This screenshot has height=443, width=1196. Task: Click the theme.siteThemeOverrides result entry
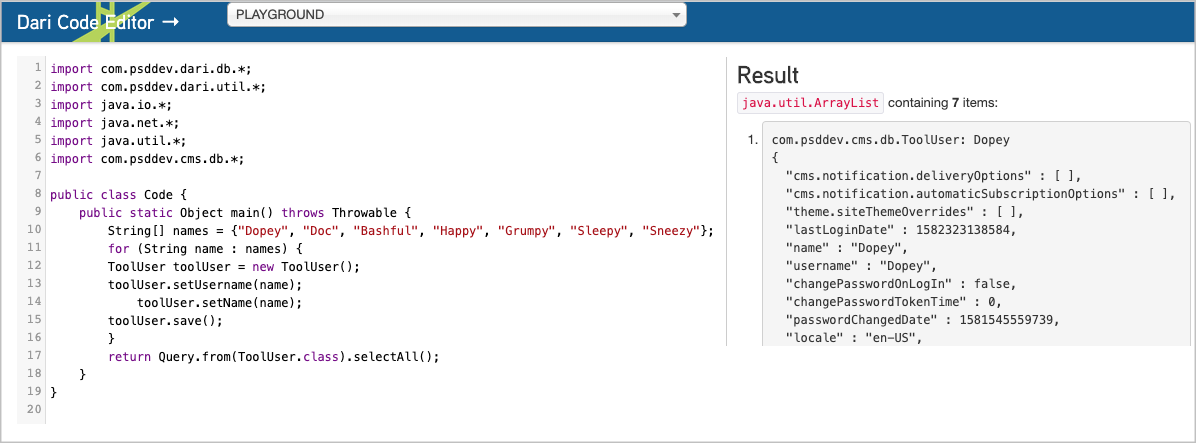[905, 213]
